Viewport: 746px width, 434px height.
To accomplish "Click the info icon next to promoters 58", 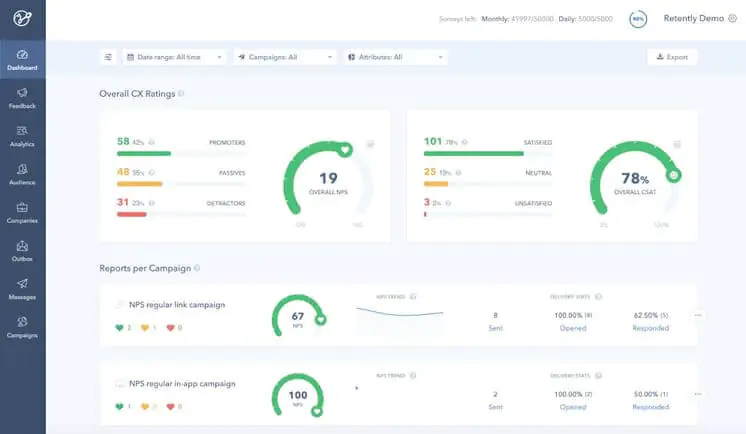I will pyautogui.click(x=152, y=142).
